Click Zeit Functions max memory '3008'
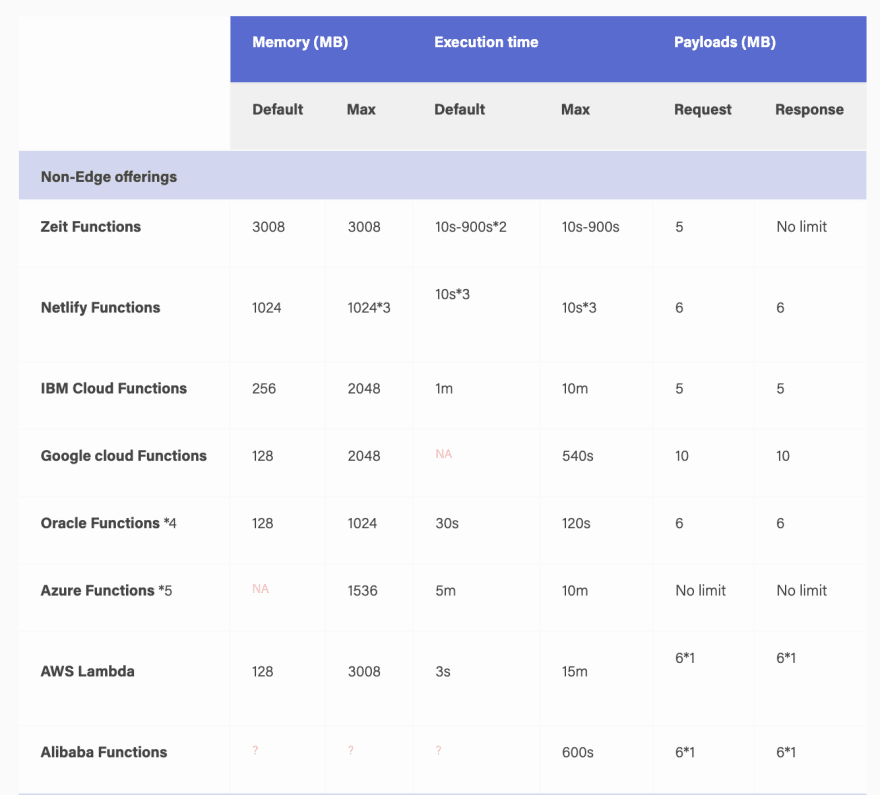Viewport: 880px width, 795px height. point(364,227)
